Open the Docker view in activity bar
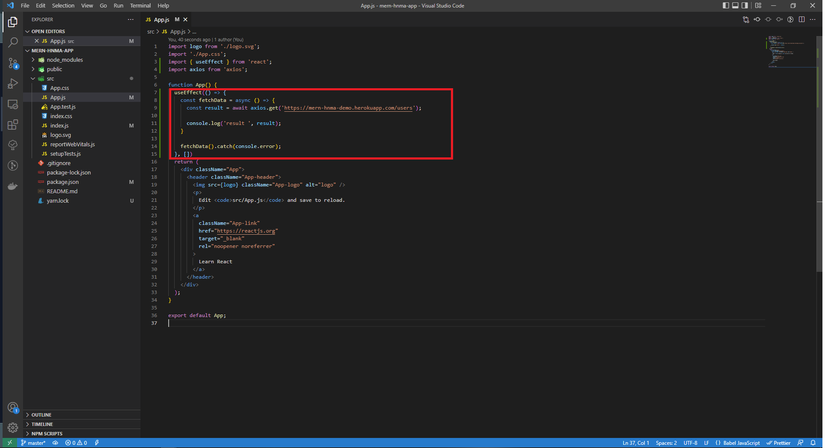825x448 pixels. (12, 186)
